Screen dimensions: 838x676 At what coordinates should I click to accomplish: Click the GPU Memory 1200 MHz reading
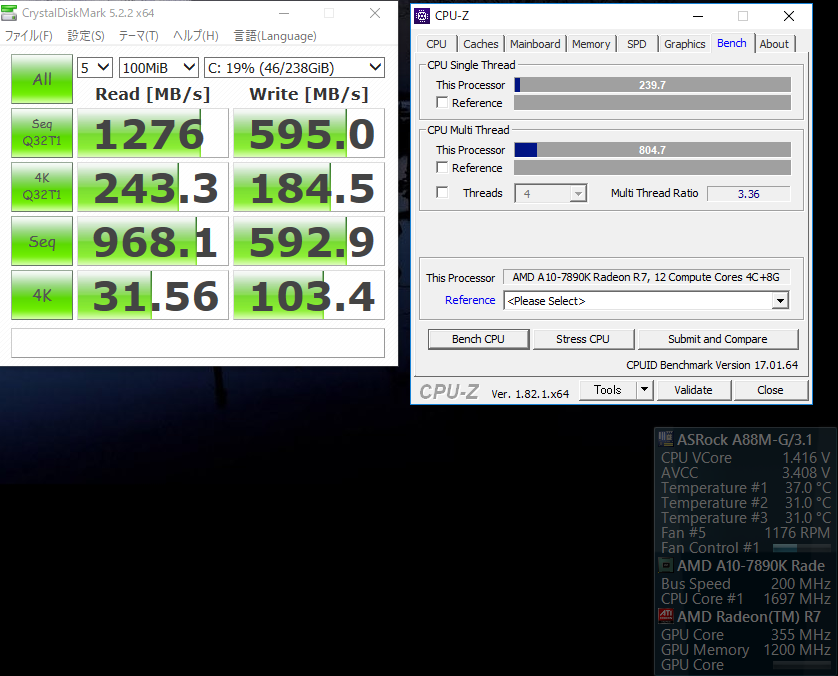tap(745, 650)
